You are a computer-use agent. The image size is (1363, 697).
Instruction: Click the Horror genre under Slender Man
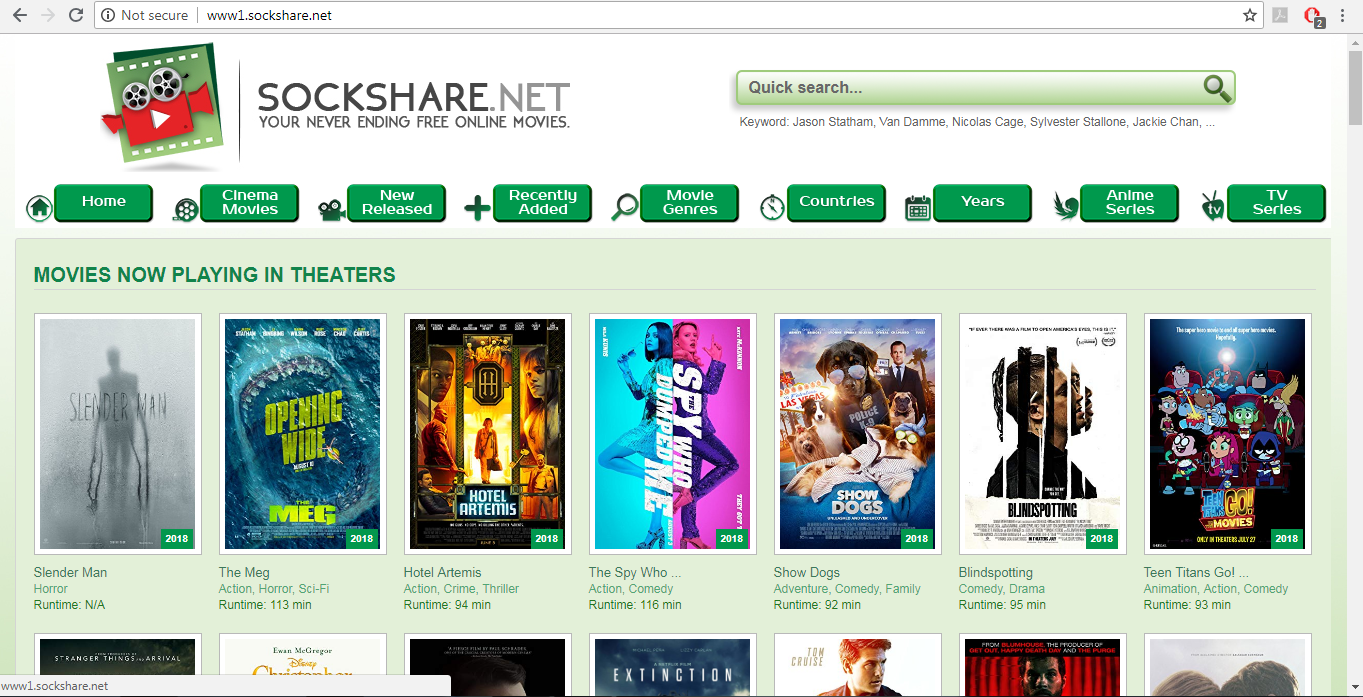(x=51, y=589)
